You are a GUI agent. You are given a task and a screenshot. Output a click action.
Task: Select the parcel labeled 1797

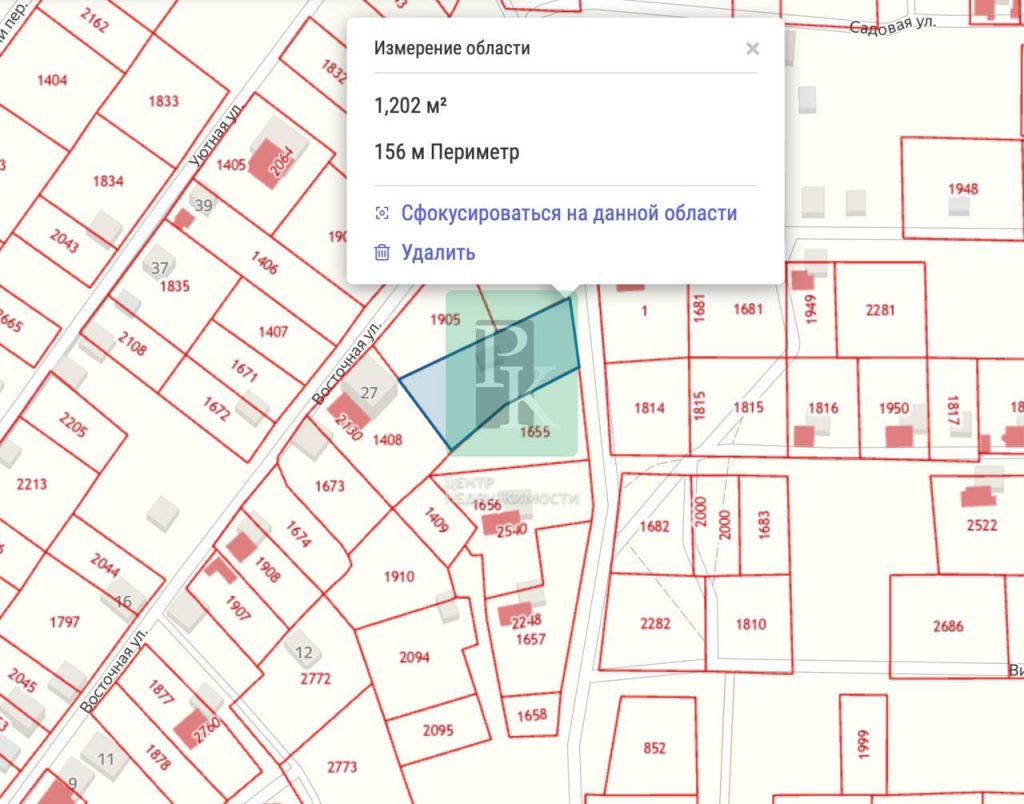coord(64,622)
